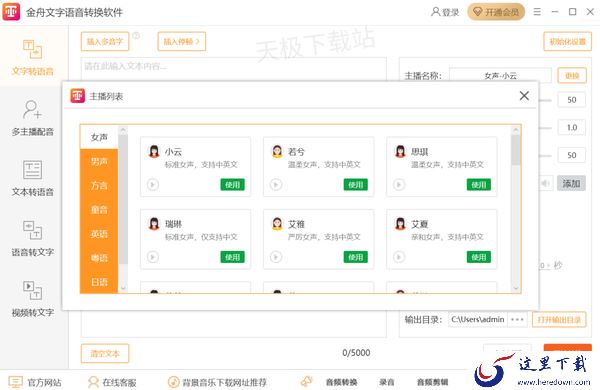Open the 背景音乐下载网址推荐 link
This screenshot has width=600, height=390.
tap(217, 382)
